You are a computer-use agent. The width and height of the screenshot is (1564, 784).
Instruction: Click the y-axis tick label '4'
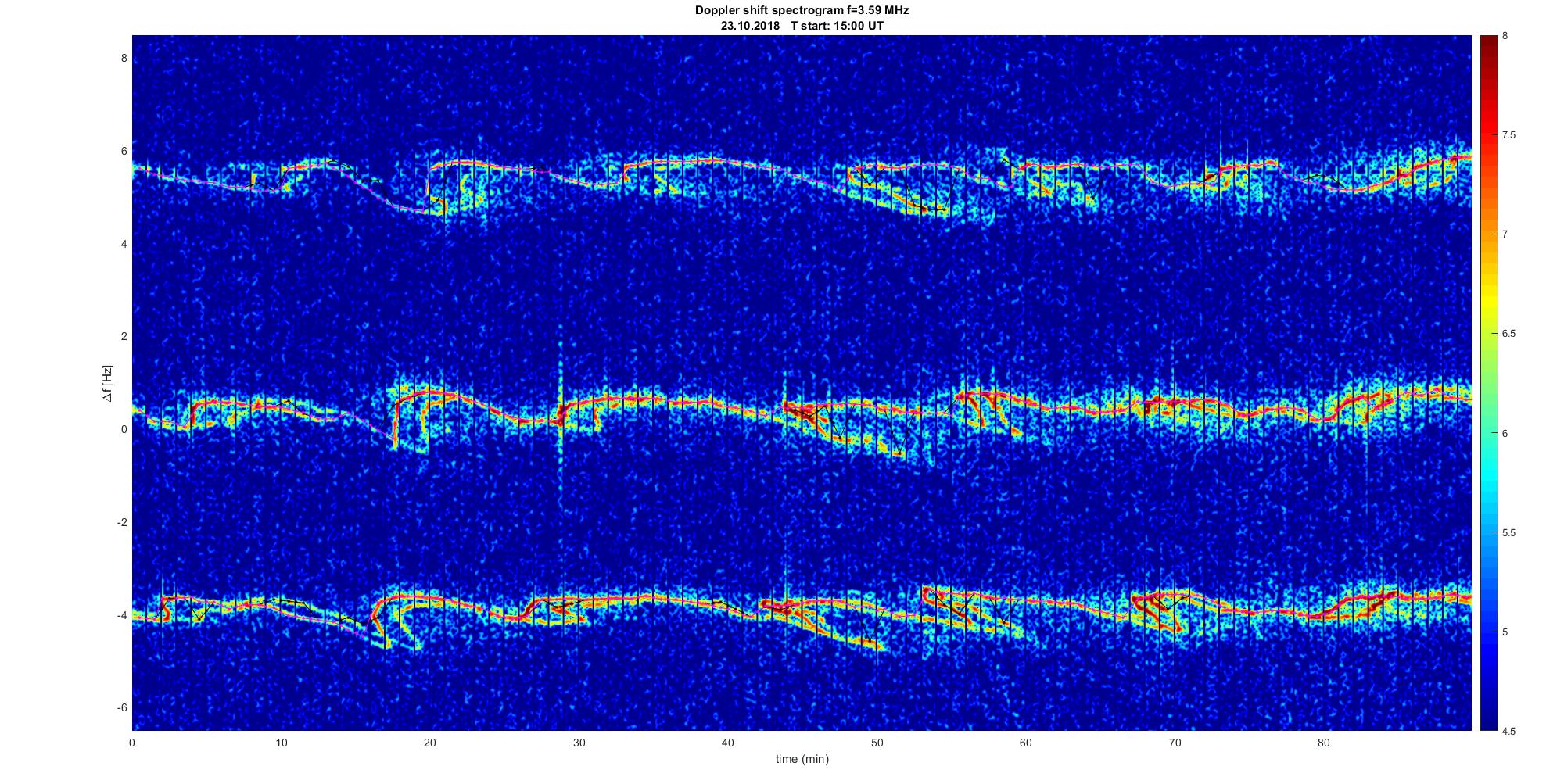click(x=124, y=244)
